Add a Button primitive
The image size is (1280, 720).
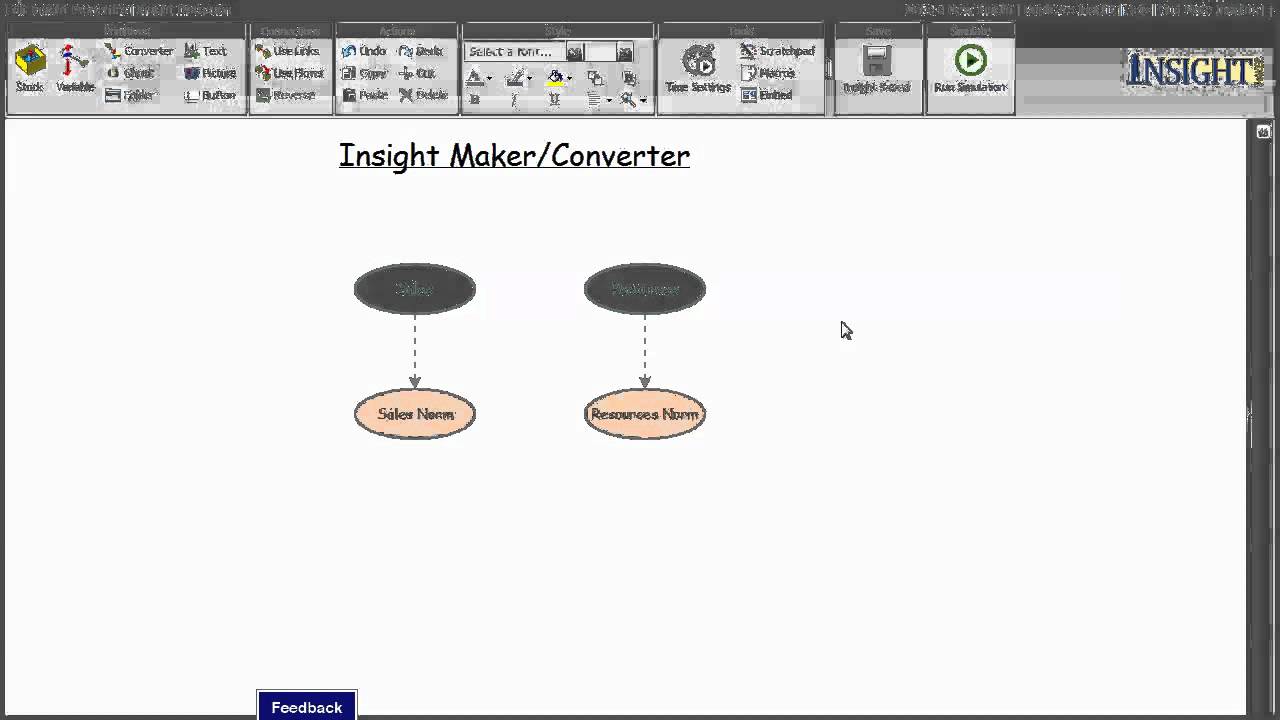pos(210,95)
